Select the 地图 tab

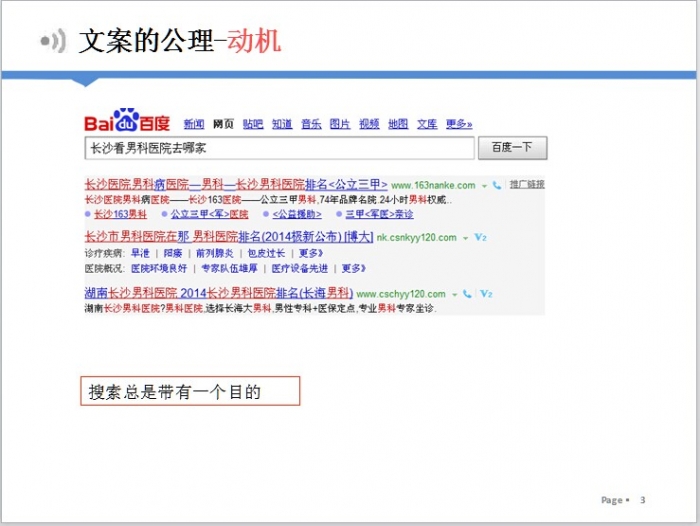[398, 124]
